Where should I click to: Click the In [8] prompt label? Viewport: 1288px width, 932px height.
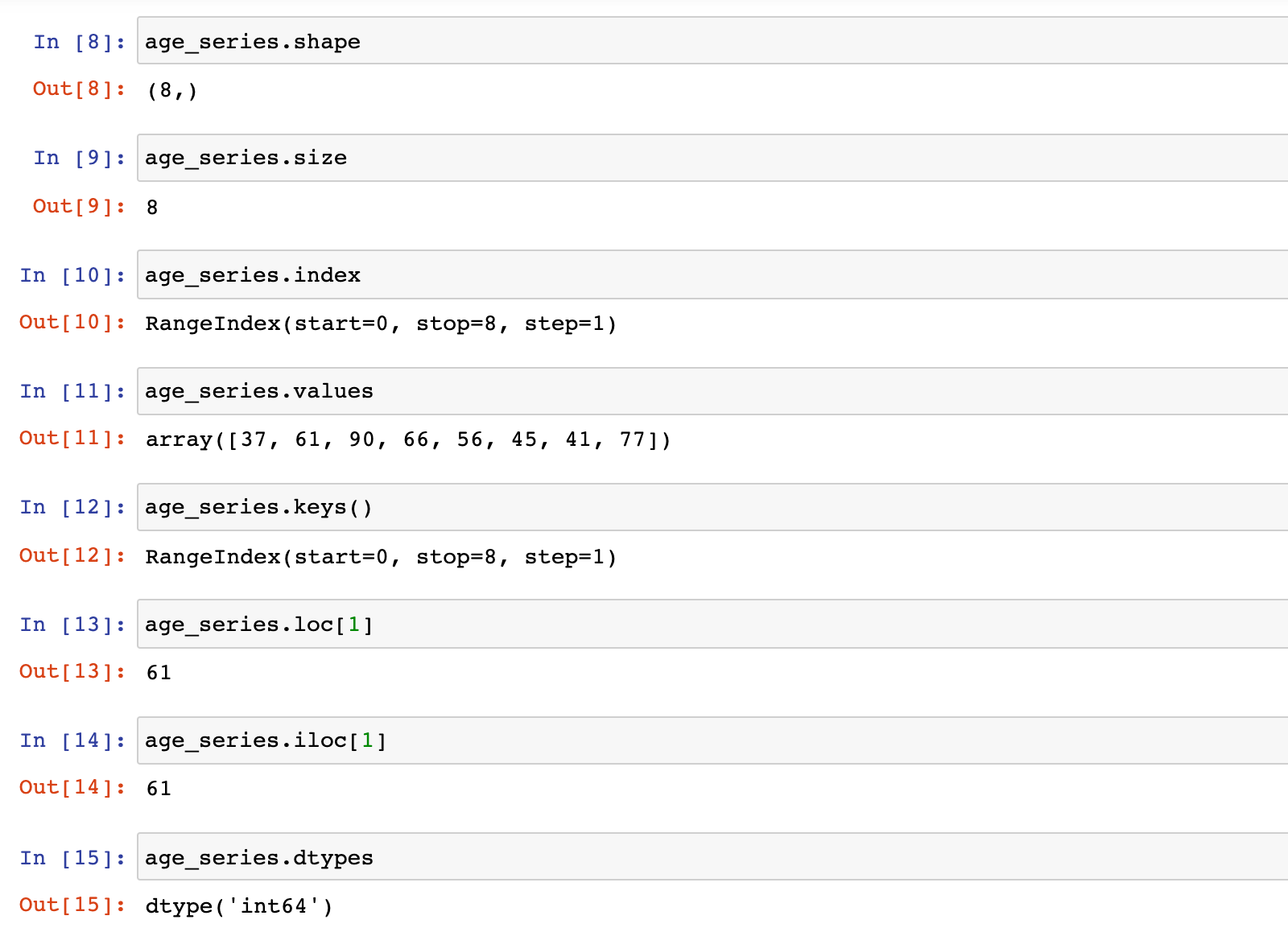point(80,42)
